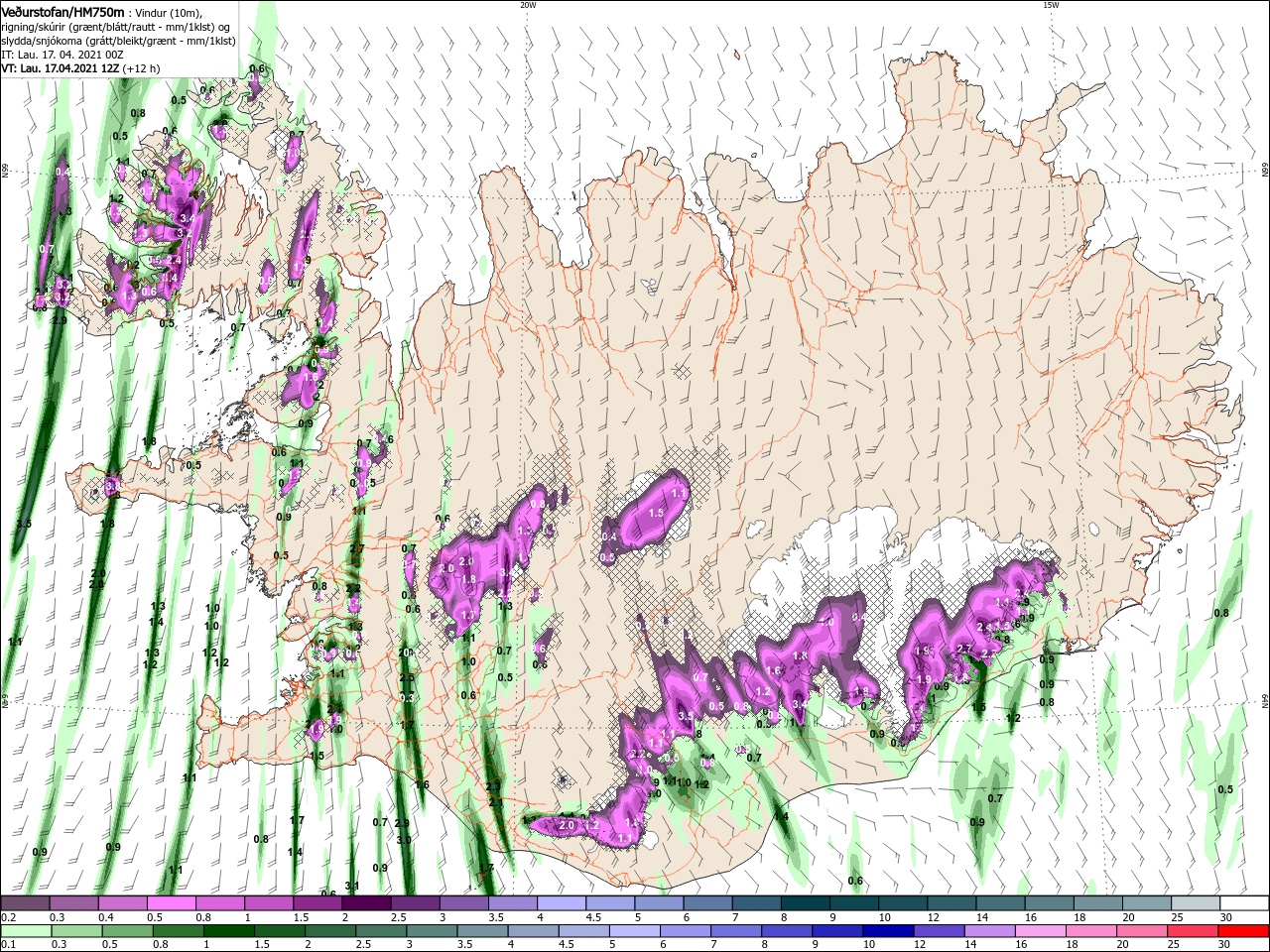The height and width of the screenshot is (952, 1270).
Task: Click the navy blue rain-scale swatch labeled 10
Action: coord(888,931)
